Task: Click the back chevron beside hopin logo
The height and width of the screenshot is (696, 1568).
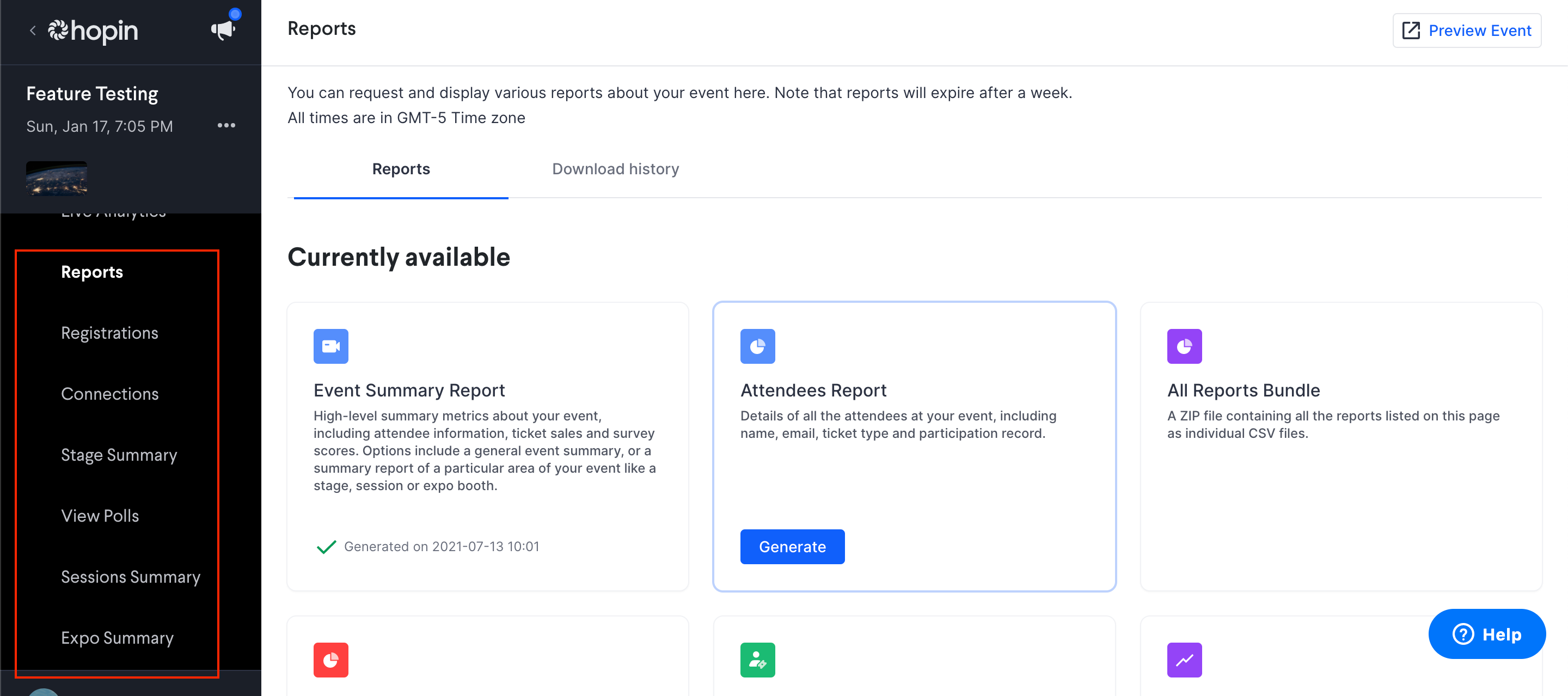Action: click(x=33, y=30)
